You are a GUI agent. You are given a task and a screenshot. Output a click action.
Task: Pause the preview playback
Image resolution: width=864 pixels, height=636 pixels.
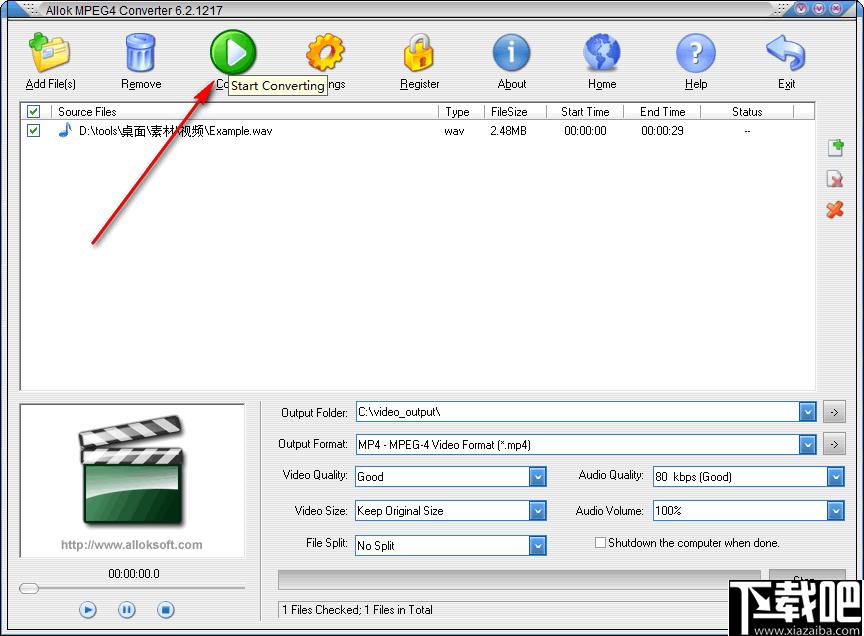[127, 610]
